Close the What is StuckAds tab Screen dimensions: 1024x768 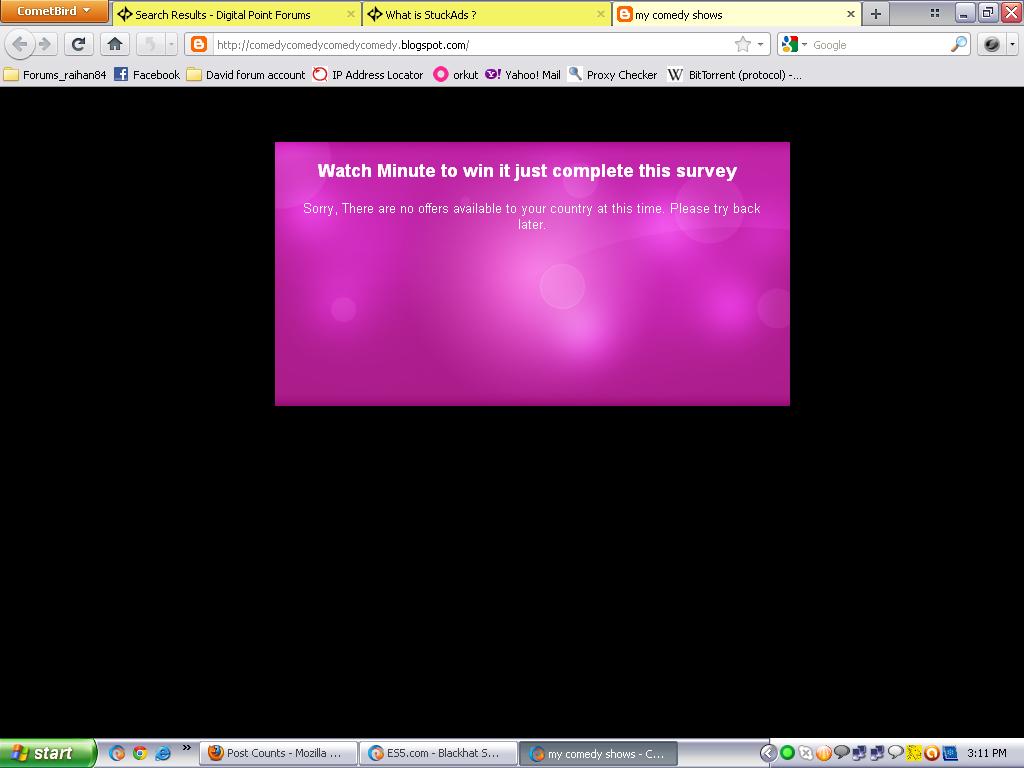(x=600, y=14)
